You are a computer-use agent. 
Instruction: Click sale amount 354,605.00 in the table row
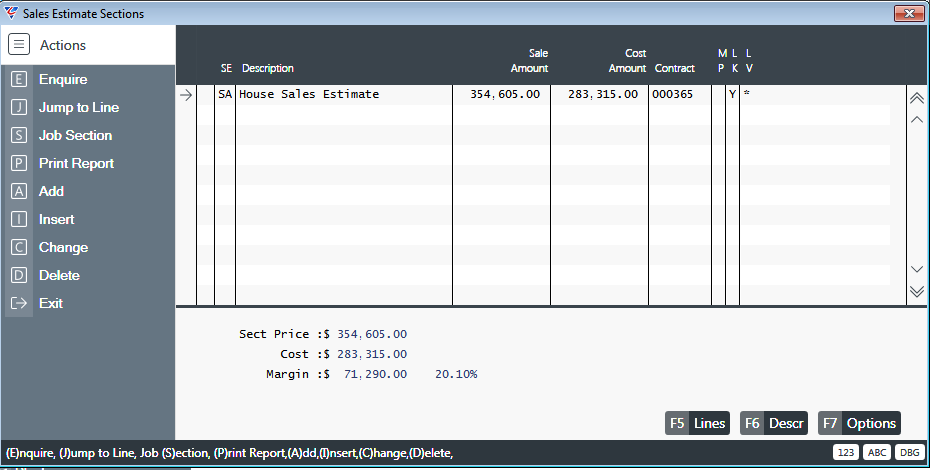coord(505,94)
